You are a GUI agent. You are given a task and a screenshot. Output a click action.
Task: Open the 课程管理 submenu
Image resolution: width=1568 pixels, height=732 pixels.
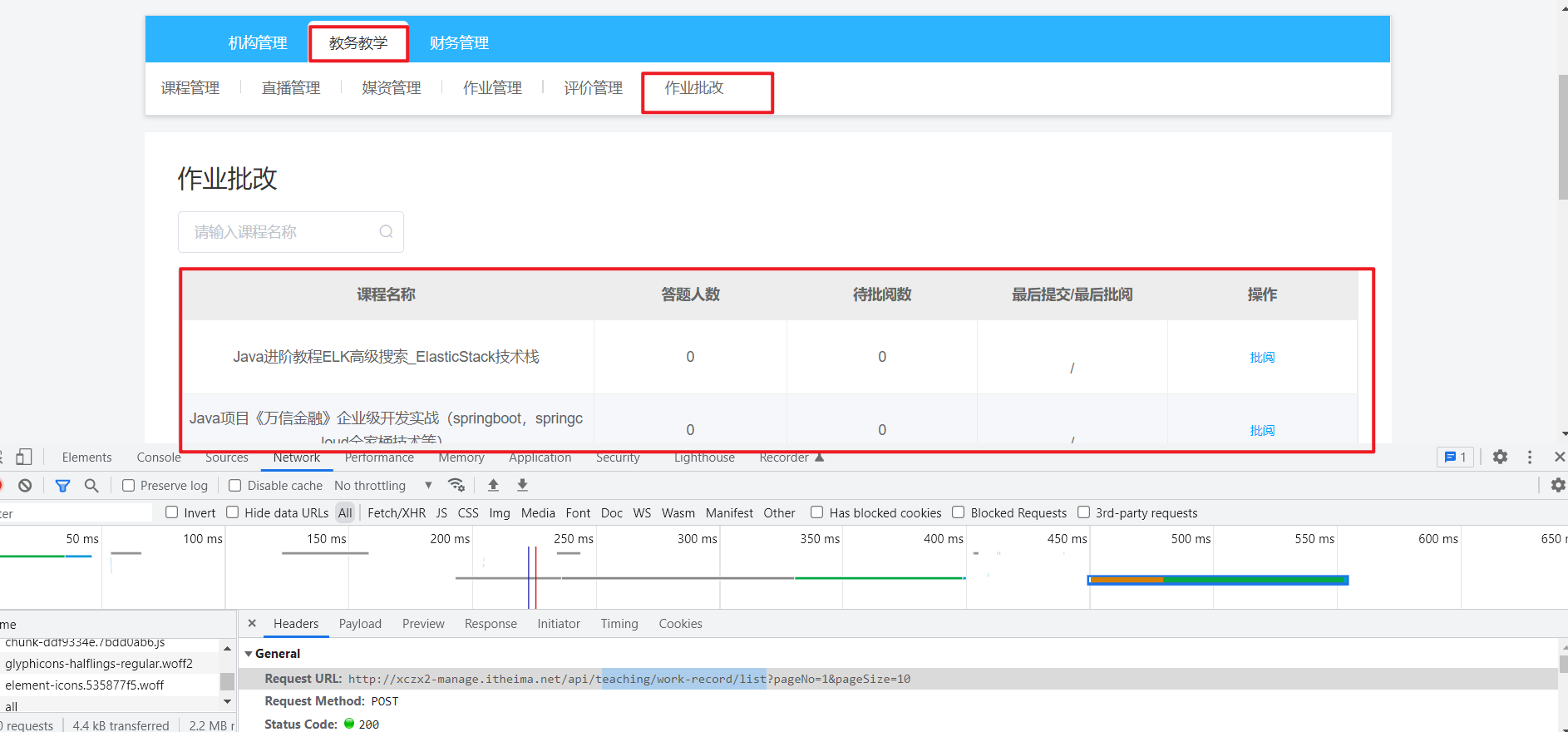[x=190, y=87]
